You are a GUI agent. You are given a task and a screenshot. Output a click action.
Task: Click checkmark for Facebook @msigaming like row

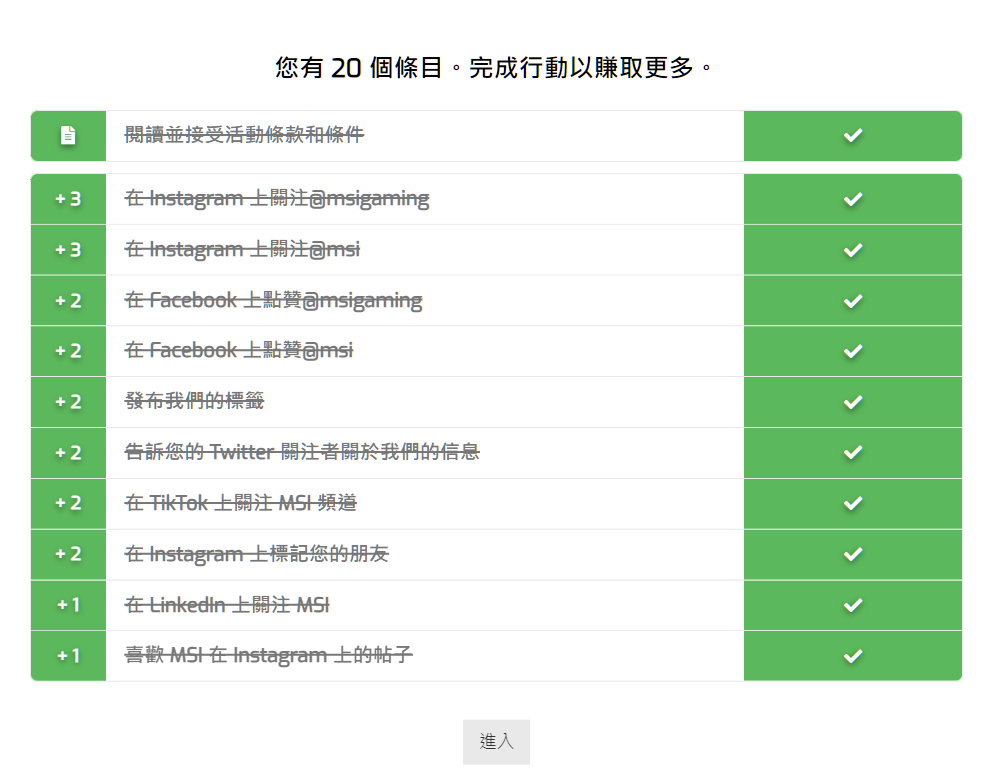tap(853, 301)
